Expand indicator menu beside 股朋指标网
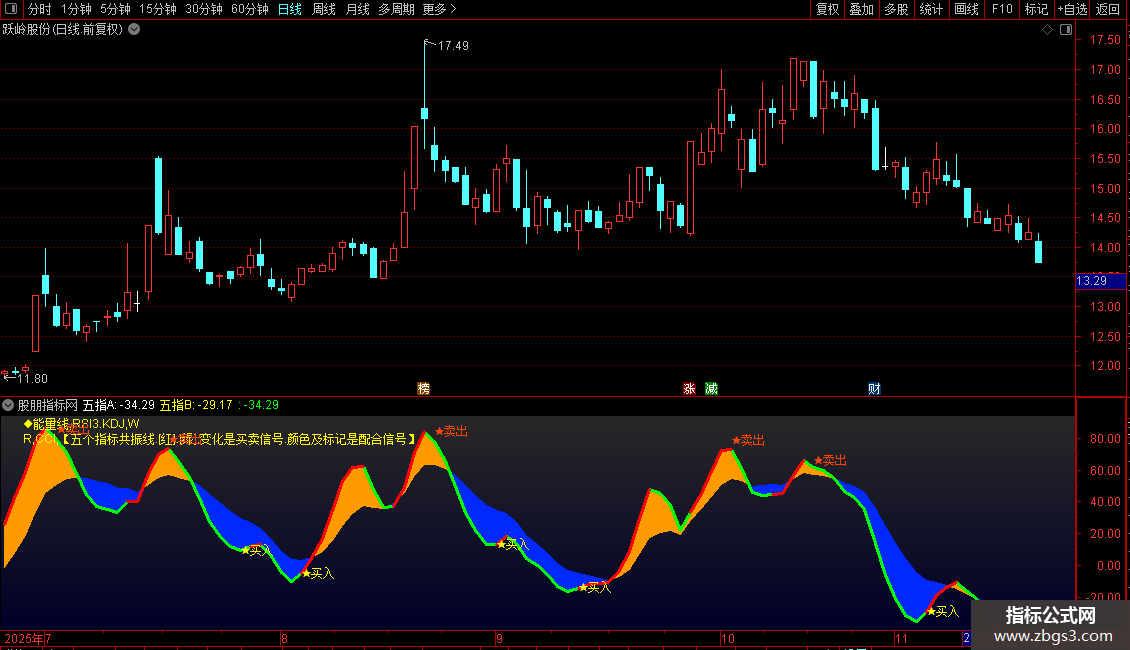1130x650 pixels. (8, 405)
